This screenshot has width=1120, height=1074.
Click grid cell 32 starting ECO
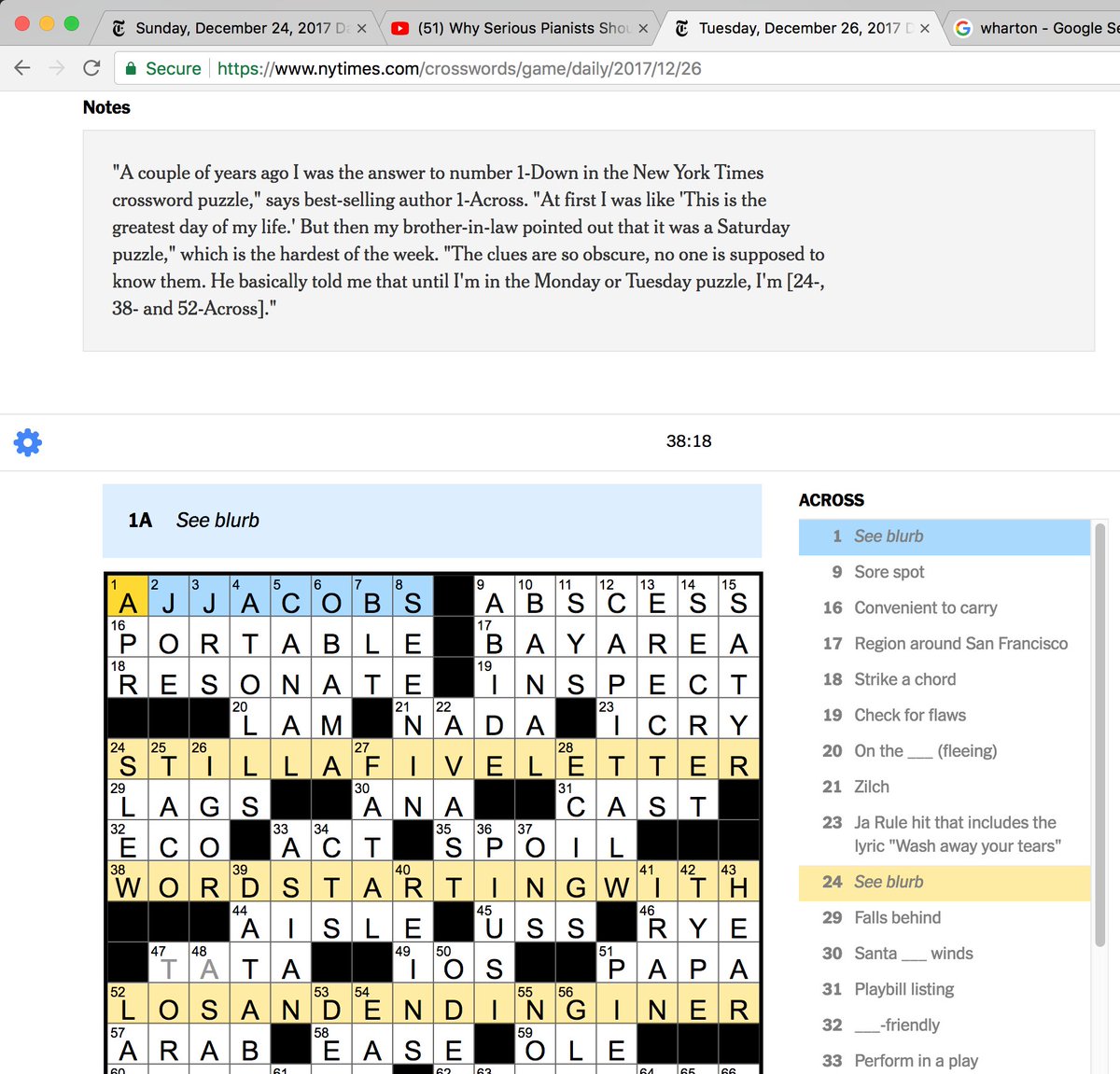pyautogui.click(x=128, y=840)
